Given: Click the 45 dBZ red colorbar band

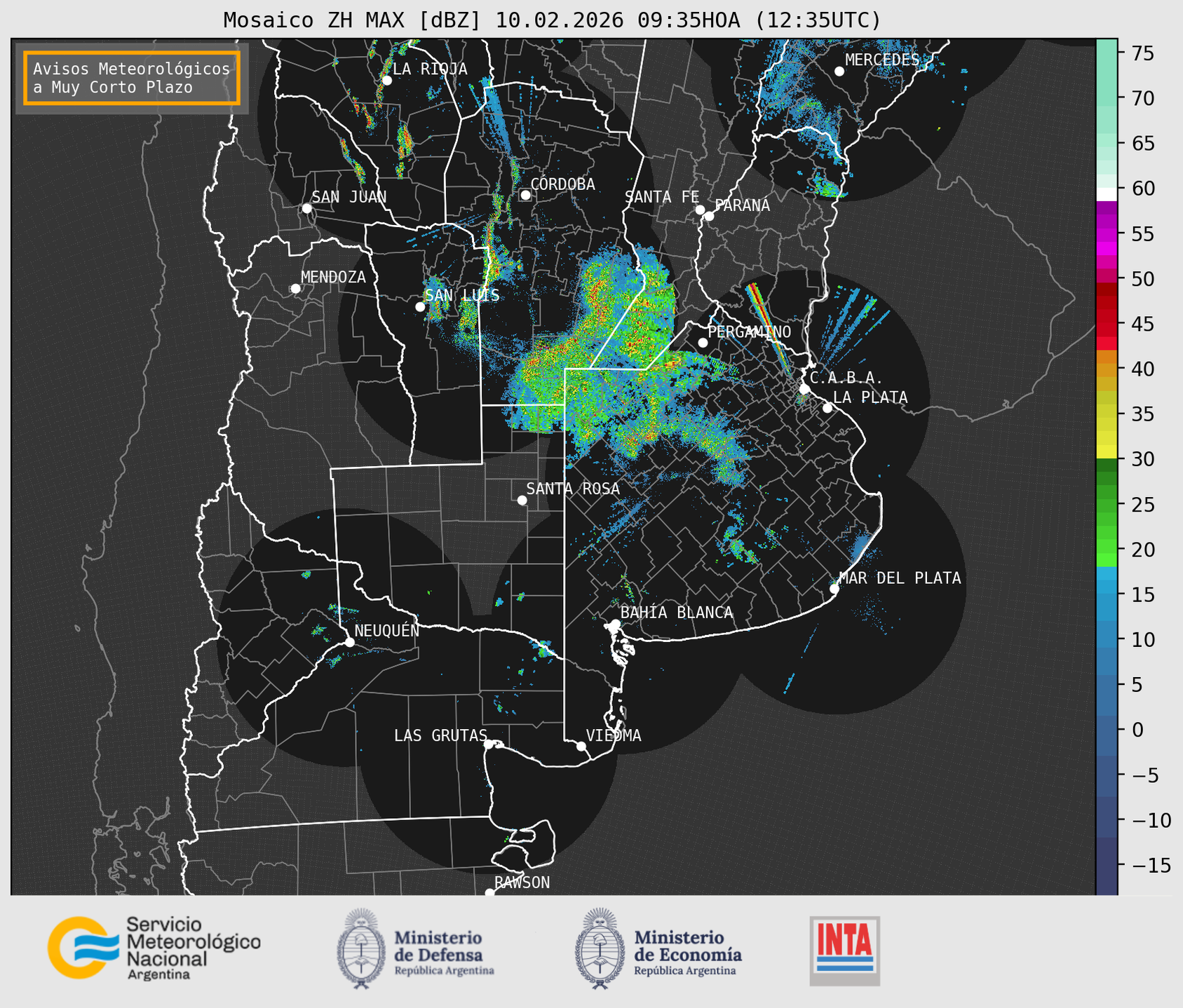Looking at the screenshot, I should pos(1106,324).
